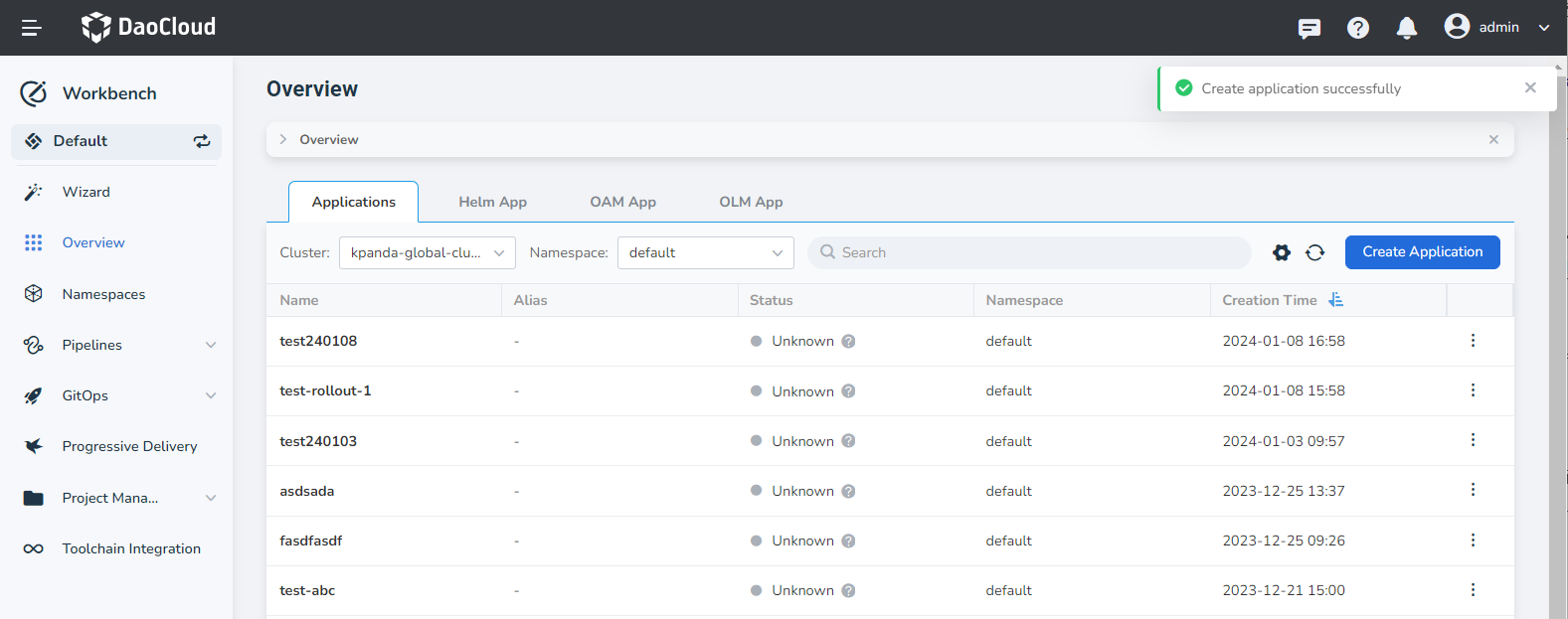Image resolution: width=1568 pixels, height=619 pixels.
Task: Switch to the OAM App tab
Action: tap(622, 202)
